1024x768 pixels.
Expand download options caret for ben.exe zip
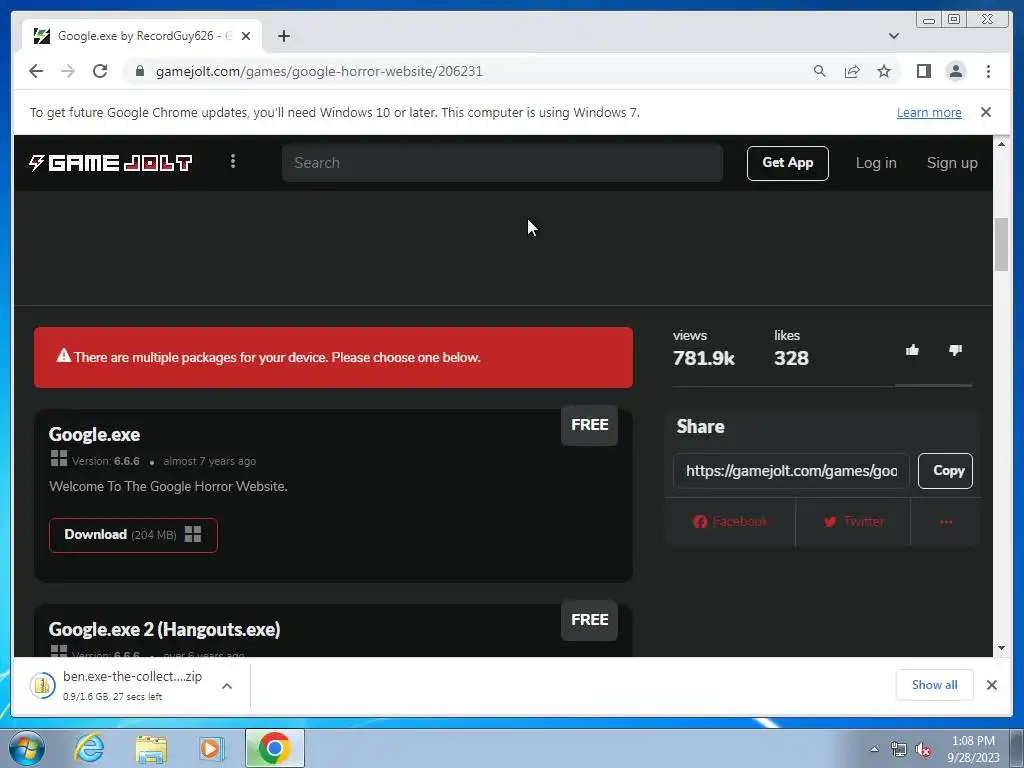[227, 686]
